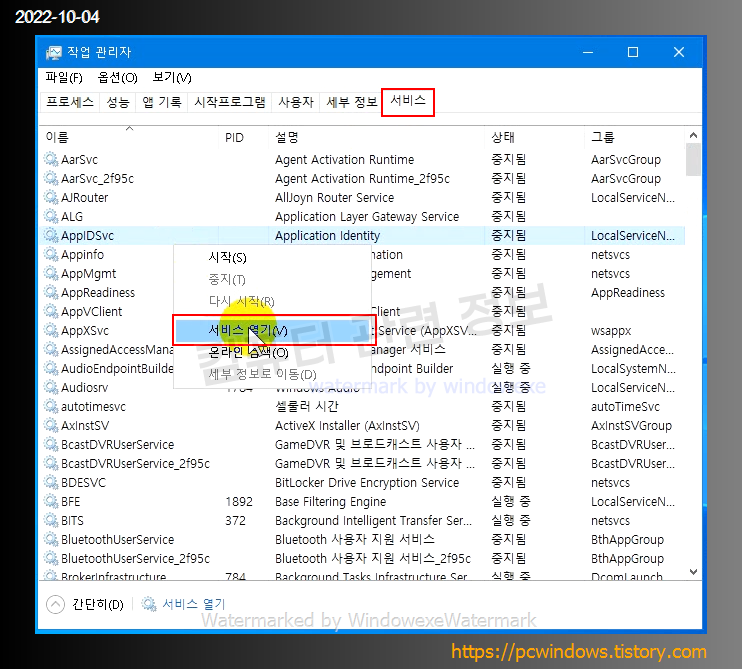Click the gear icon for AppVClient
The width and height of the screenshot is (742, 669).
pos(51,311)
